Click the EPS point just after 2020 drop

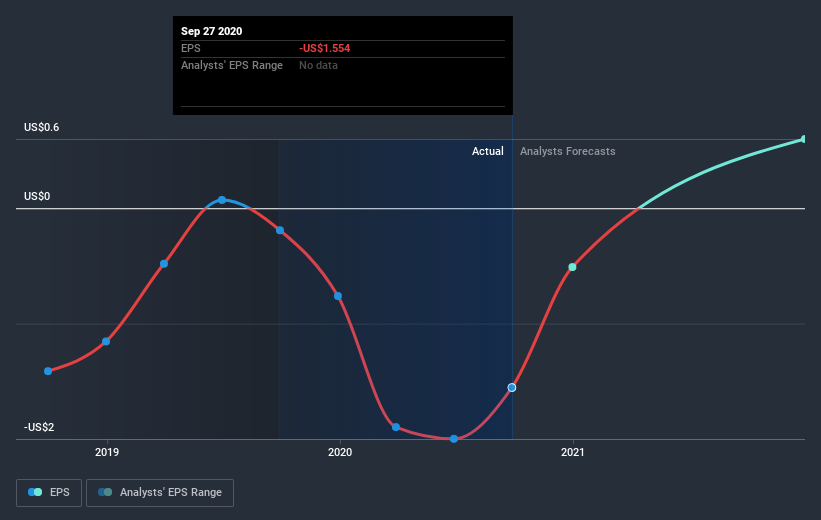(396, 427)
